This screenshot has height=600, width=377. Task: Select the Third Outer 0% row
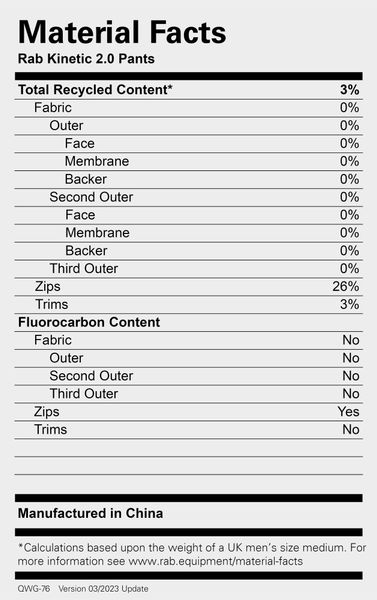189,269
